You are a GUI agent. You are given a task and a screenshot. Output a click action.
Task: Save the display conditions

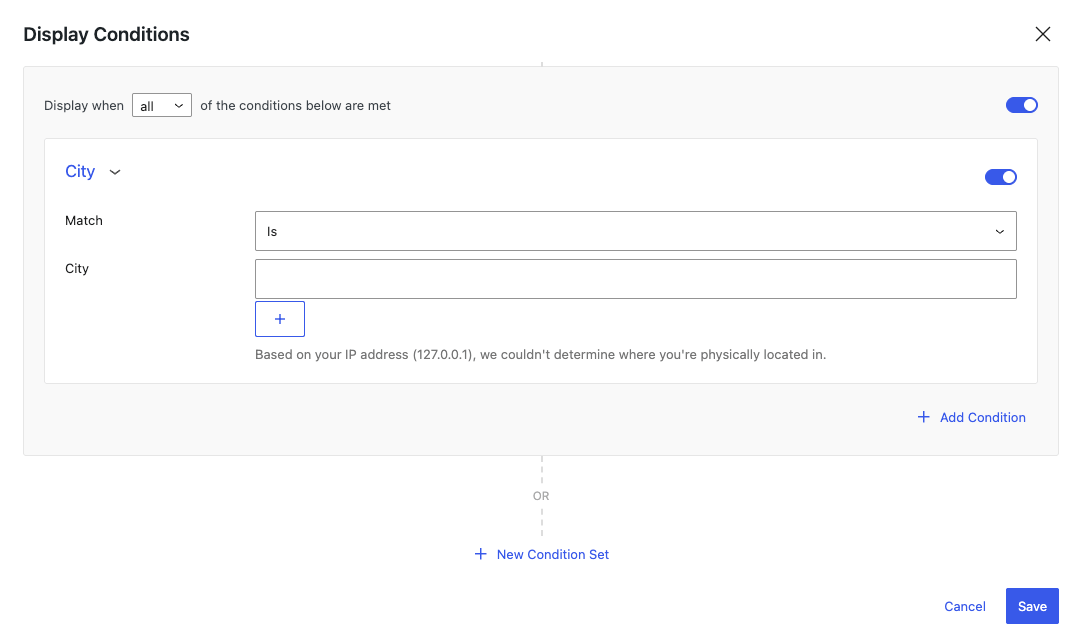(1032, 607)
